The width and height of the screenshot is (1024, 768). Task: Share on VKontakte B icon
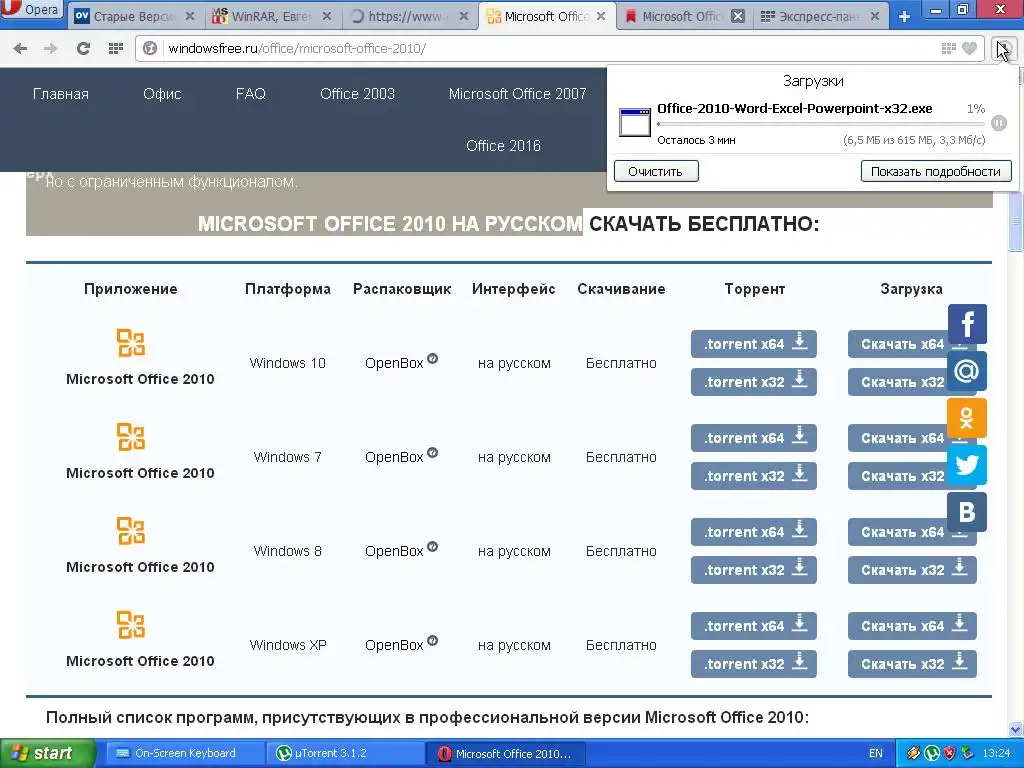[967, 512]
